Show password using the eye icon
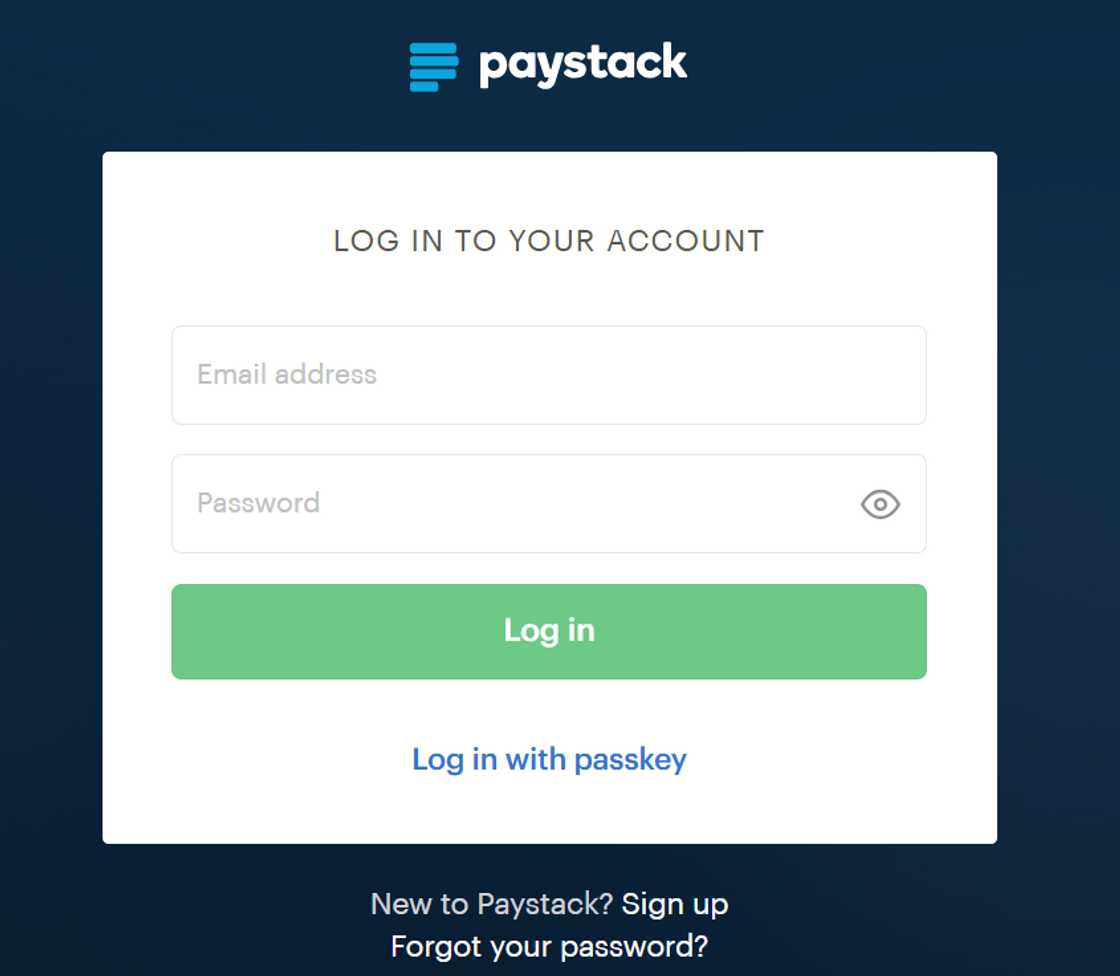The height and width of the screenshot is (976, 1120). pyautogui.click(x=880, y=504)
